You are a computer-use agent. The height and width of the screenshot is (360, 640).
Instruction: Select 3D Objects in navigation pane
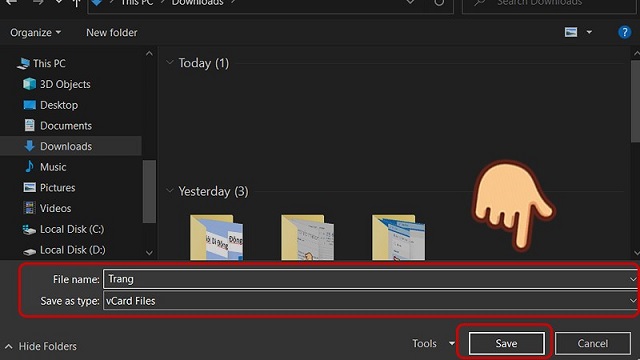click(65, 84)
